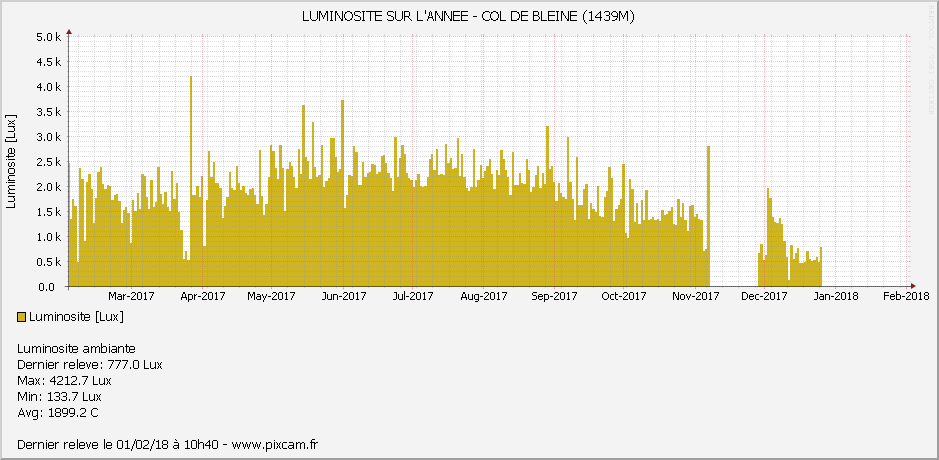Image resolution: width=939 pixels, height=460 pixels.
Task: Click the Avg: 1899.2 C statistic line
Action: (x=57, y=413)
